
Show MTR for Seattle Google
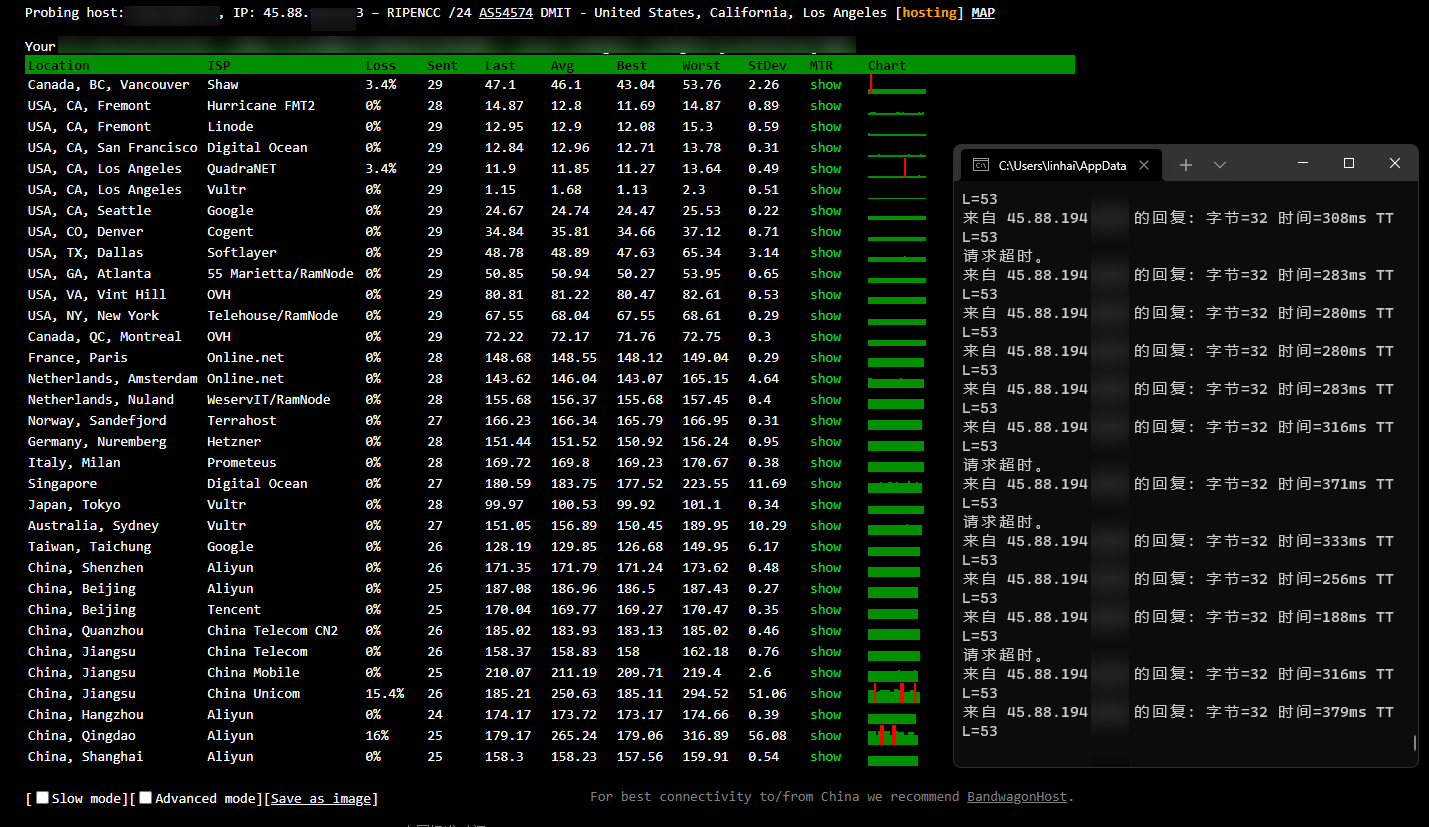(x=826, y=211)
